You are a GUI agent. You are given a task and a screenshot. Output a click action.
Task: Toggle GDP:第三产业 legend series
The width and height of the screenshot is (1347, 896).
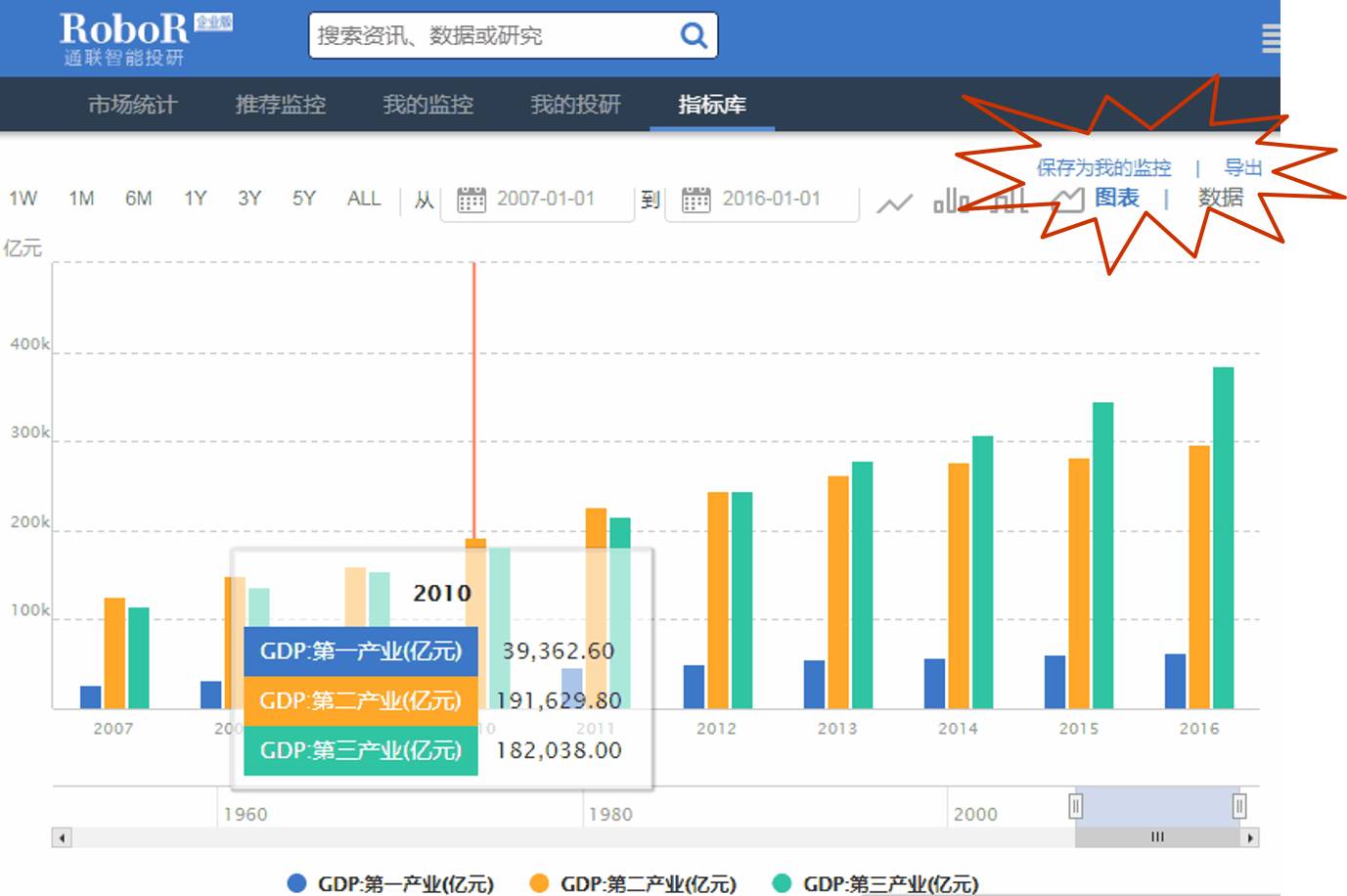[876, 883]
